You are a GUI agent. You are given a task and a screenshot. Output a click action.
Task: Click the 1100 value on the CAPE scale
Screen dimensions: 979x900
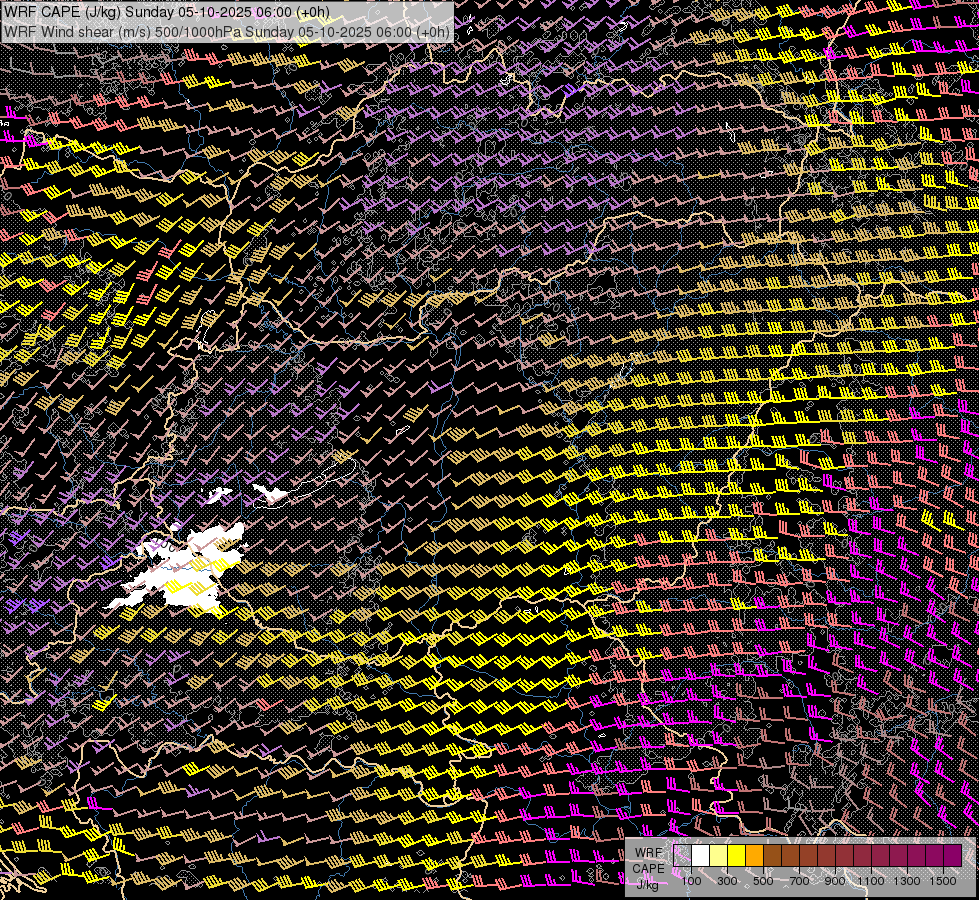(x=871, y=881)
